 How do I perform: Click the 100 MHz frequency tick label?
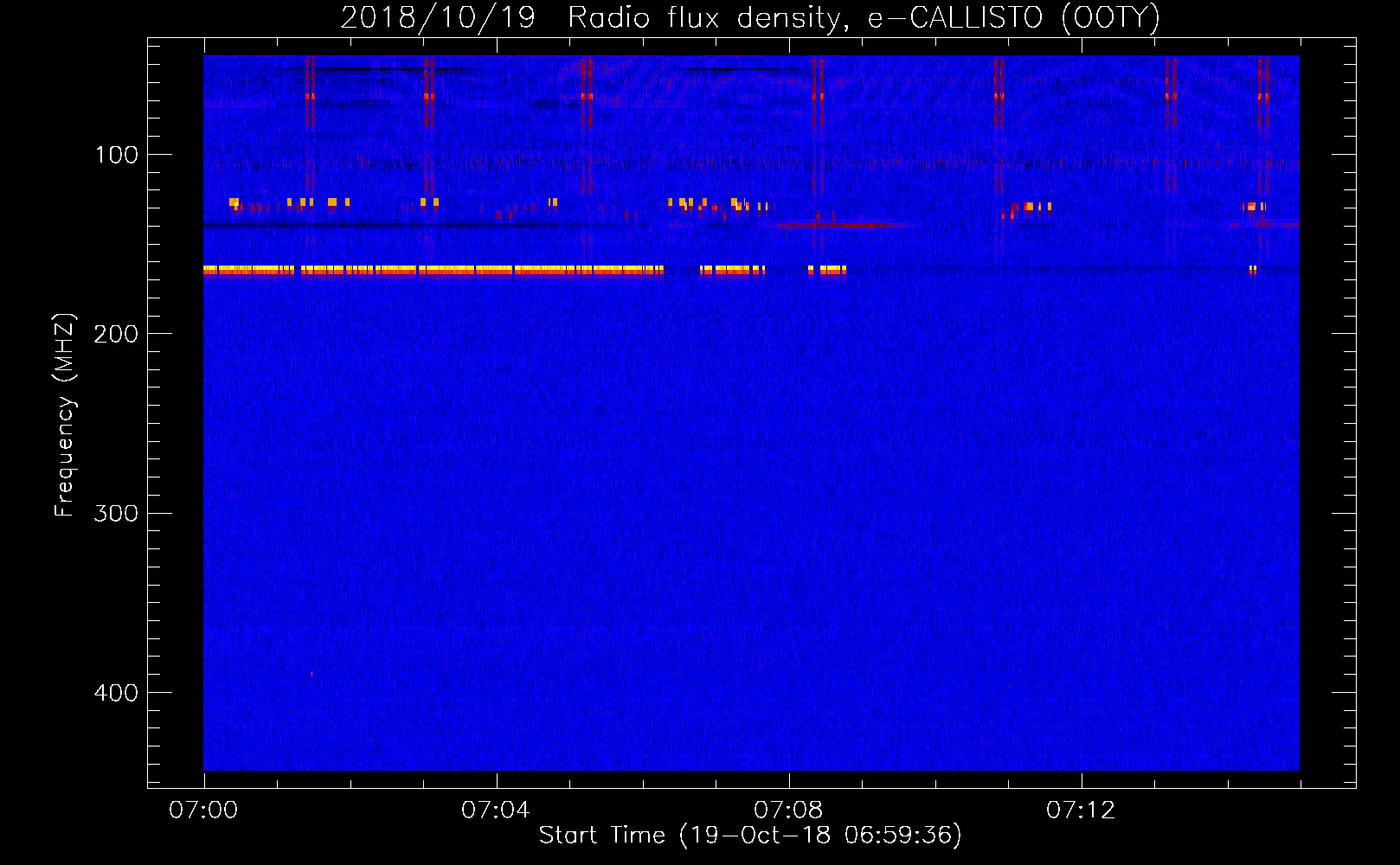(117, 155)
